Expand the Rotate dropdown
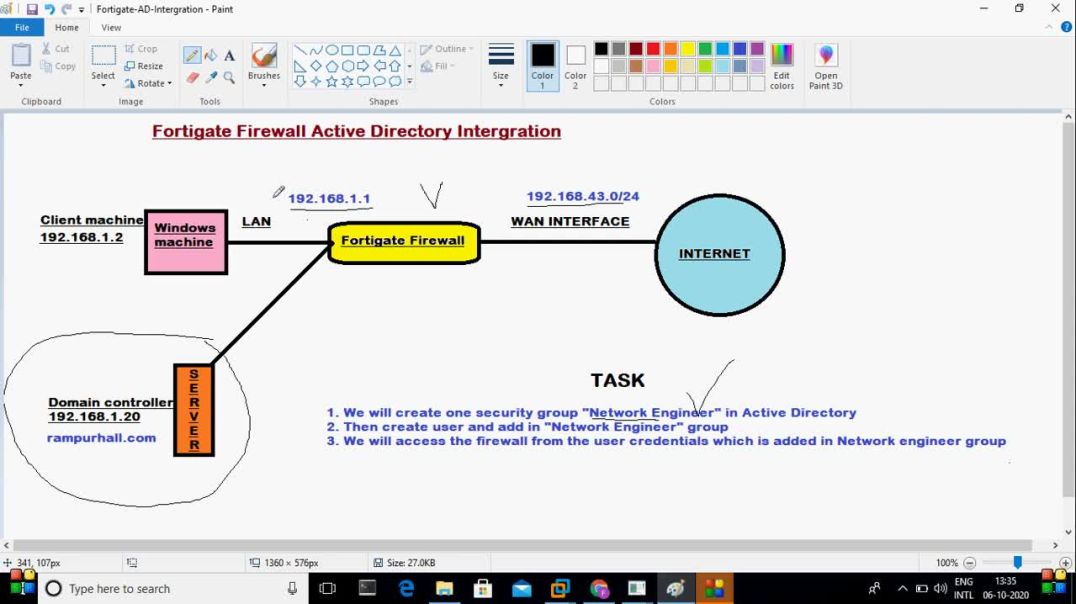 point(169,83)
